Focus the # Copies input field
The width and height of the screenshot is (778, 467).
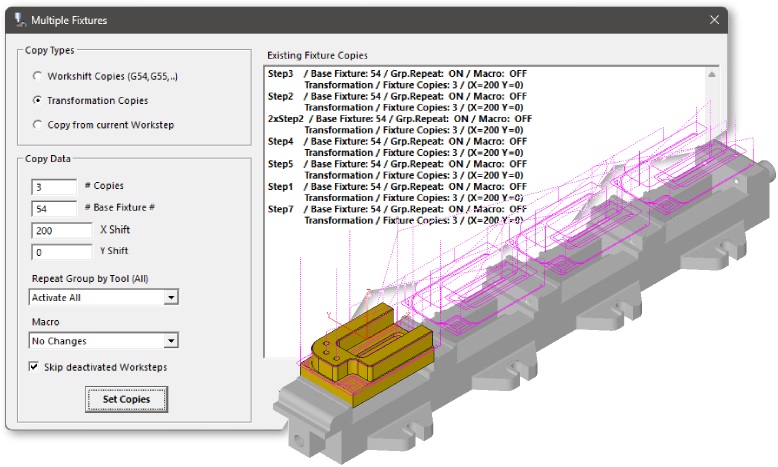pos(54,187)
